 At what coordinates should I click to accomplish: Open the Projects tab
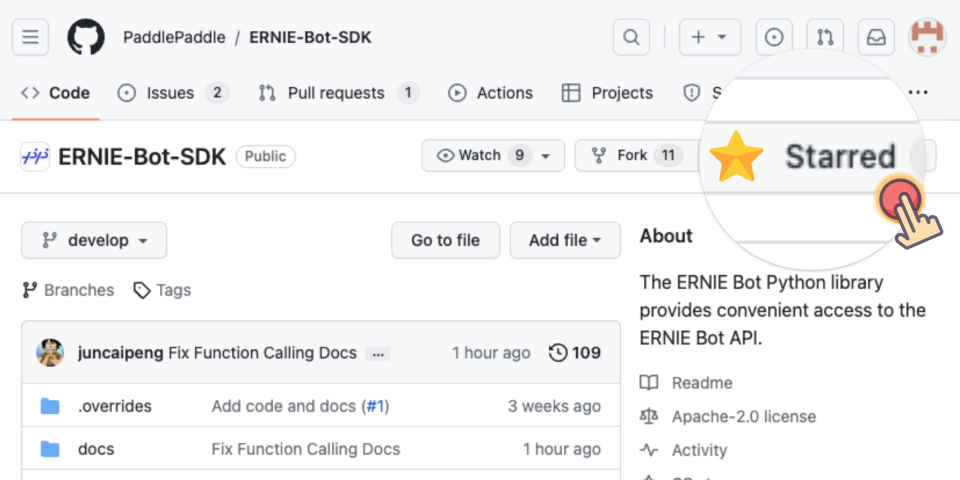point(607,93)
